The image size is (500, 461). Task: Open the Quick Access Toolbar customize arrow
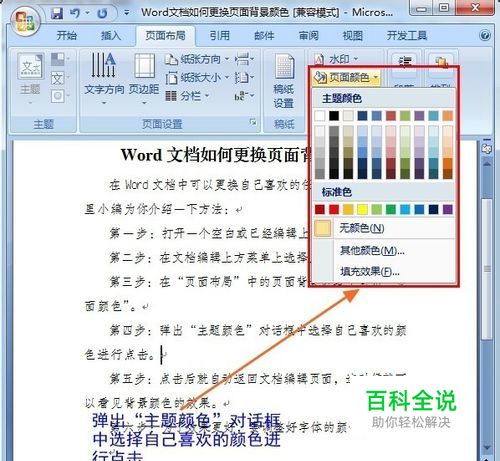pyautogui.click(x=126, y=13)
